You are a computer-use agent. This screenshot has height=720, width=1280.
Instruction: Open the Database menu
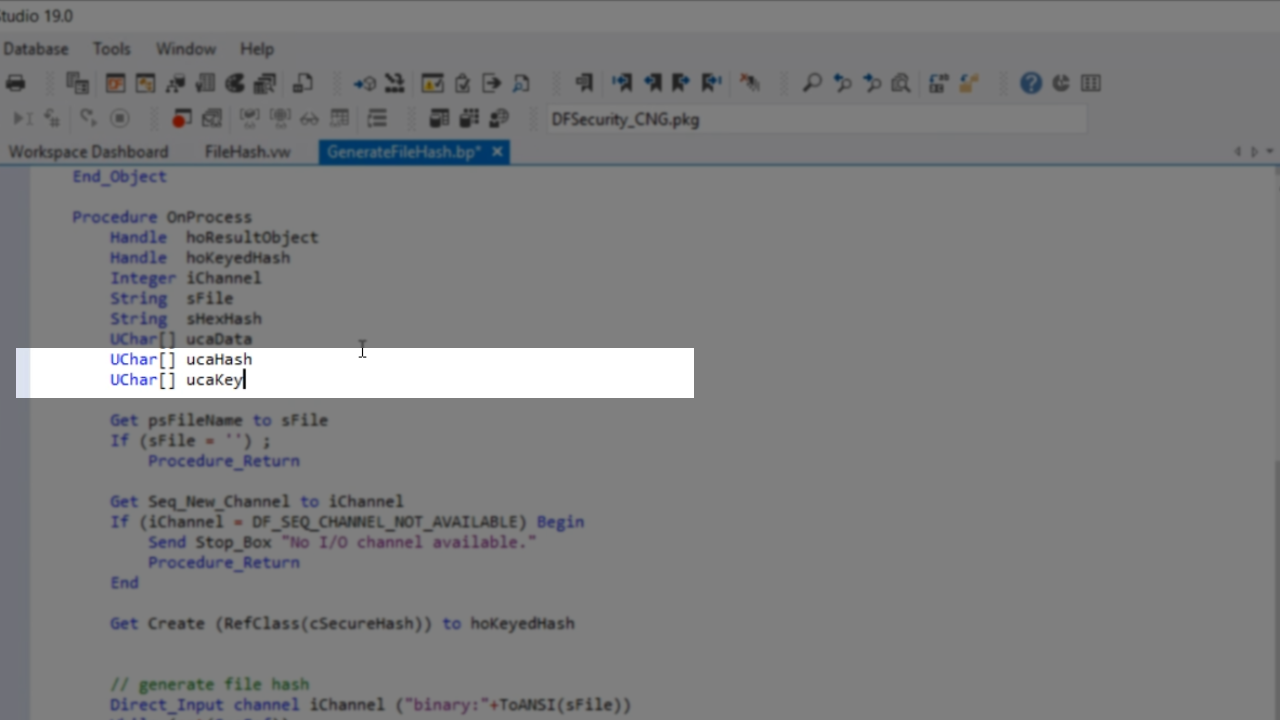(x=35, y=48)
